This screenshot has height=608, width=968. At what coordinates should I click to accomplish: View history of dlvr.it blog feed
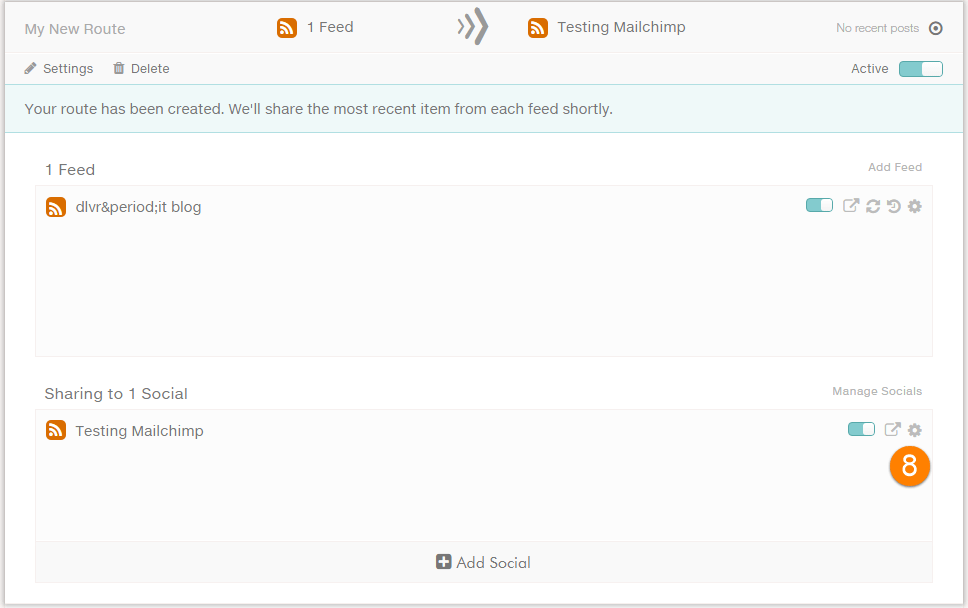893,206
